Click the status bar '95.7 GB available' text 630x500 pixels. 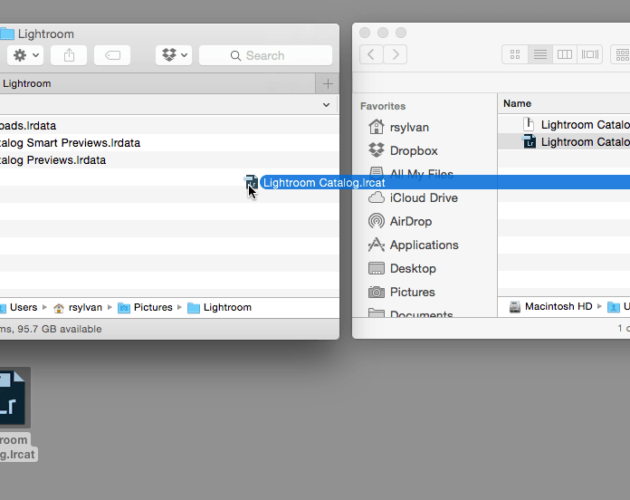coord(59,329)
